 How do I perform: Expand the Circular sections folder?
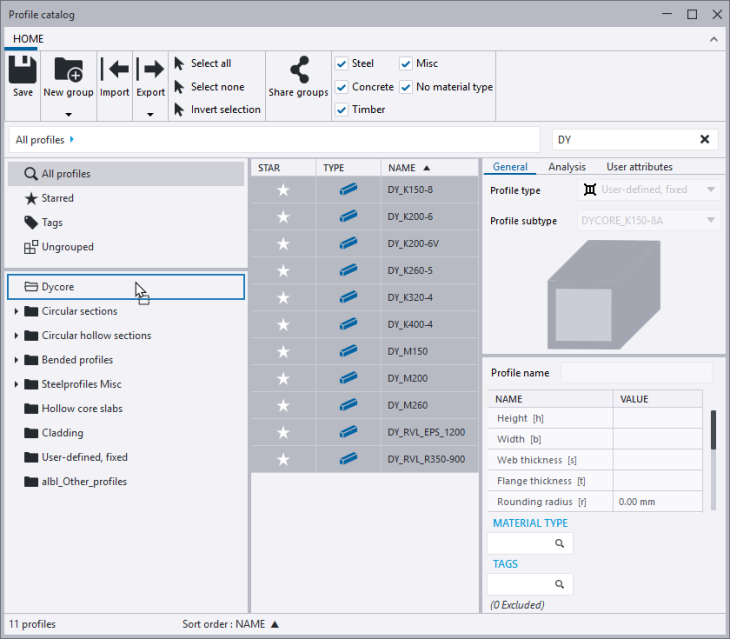pyautogui.click(x=16, y=311)
